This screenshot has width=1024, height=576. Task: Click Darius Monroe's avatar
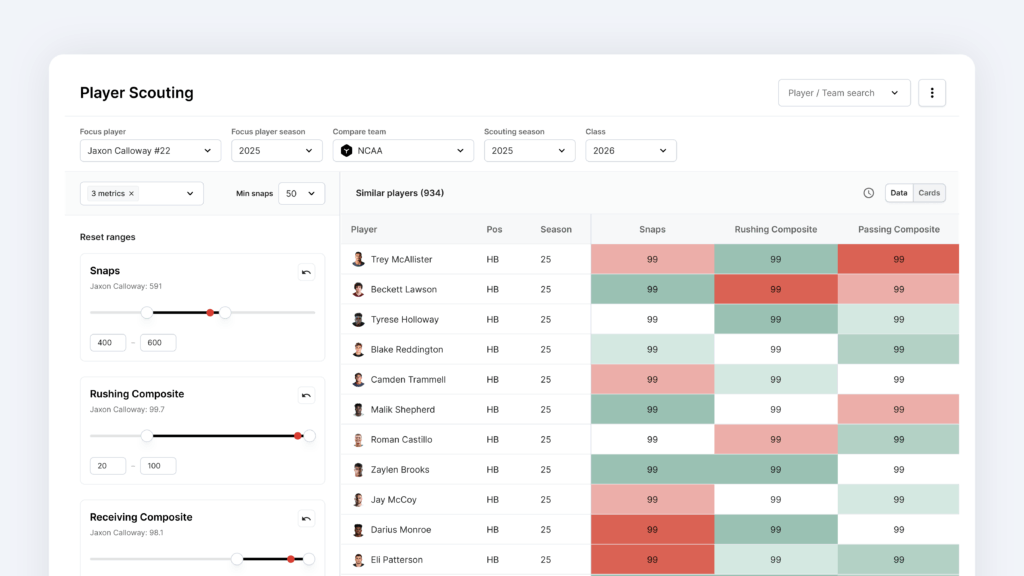358,529
